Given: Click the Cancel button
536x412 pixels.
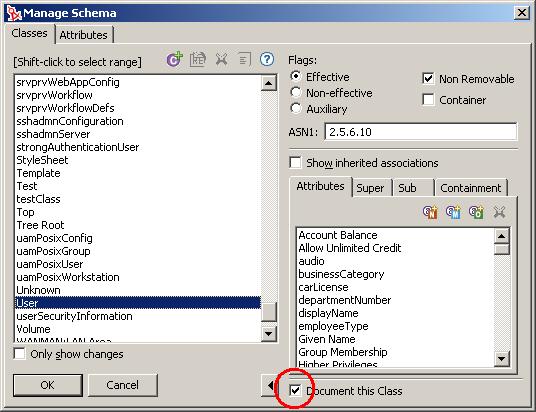Looking at the screenshot, I should point(123,385).
